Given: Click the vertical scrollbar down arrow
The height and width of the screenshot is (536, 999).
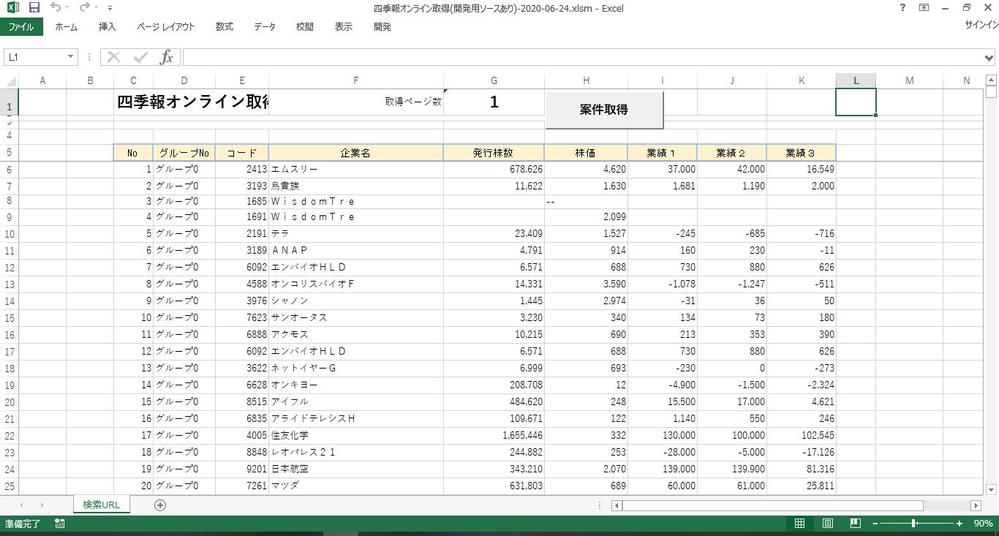Looking at the screenshot, I should 991,489.
